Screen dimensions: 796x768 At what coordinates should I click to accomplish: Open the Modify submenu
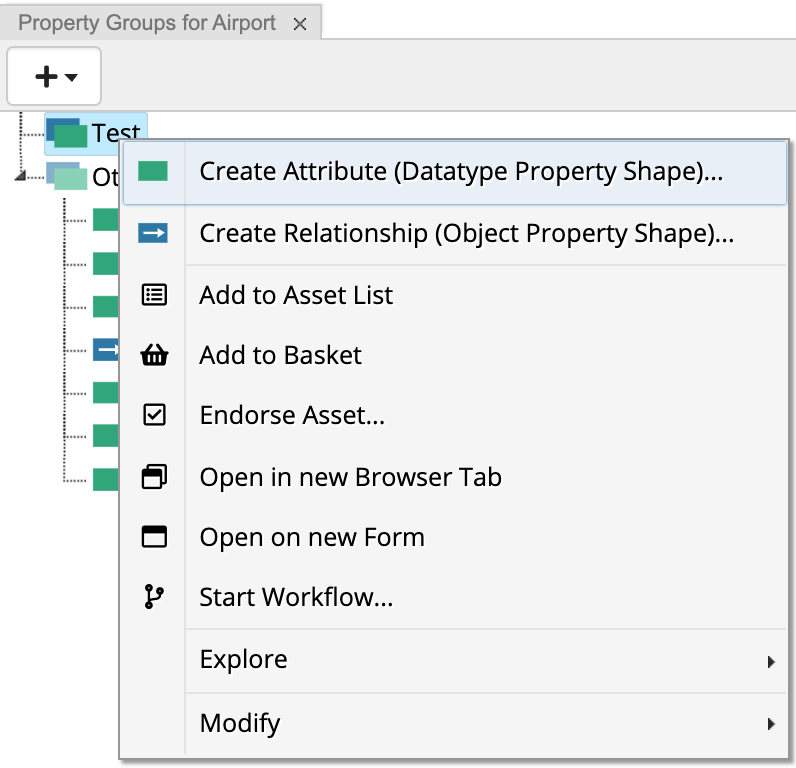[455, 723]
